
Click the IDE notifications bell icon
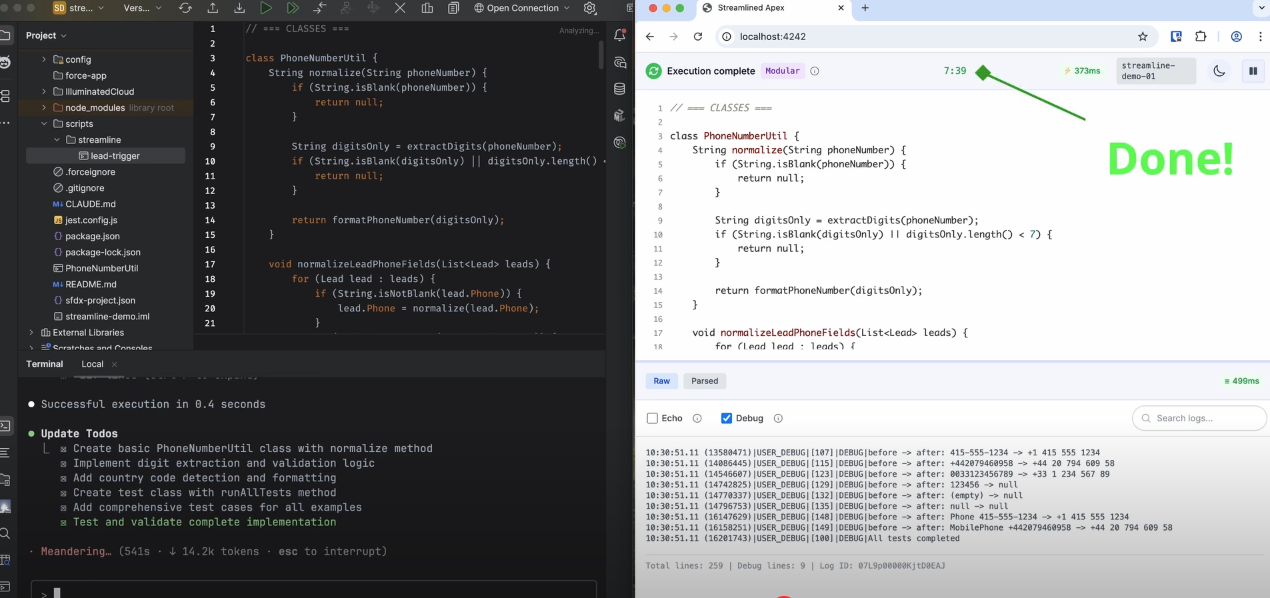[x=620, y=35]
